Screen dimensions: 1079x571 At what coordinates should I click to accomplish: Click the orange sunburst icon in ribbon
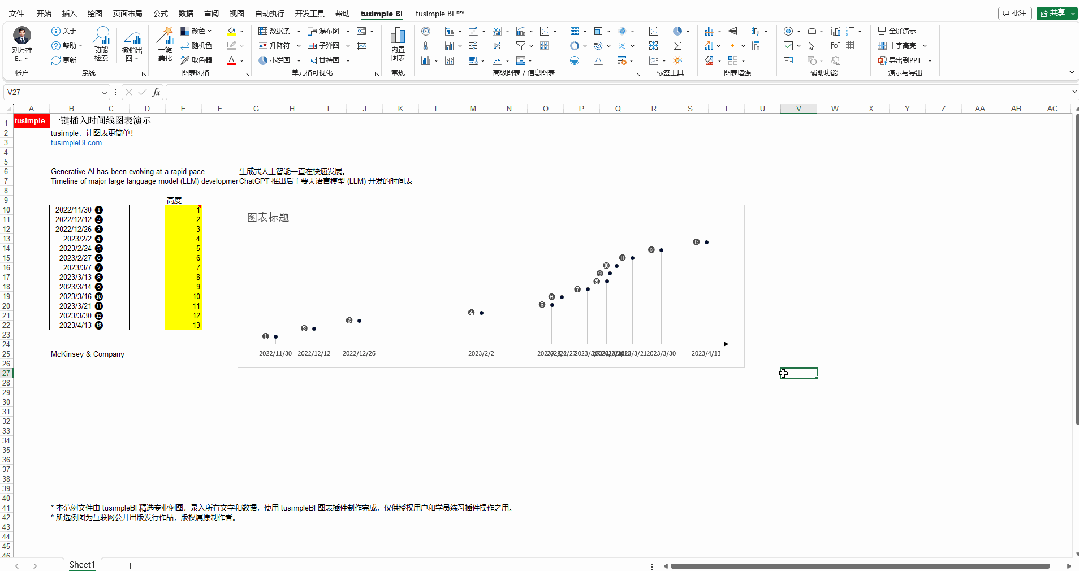(678, 60)
